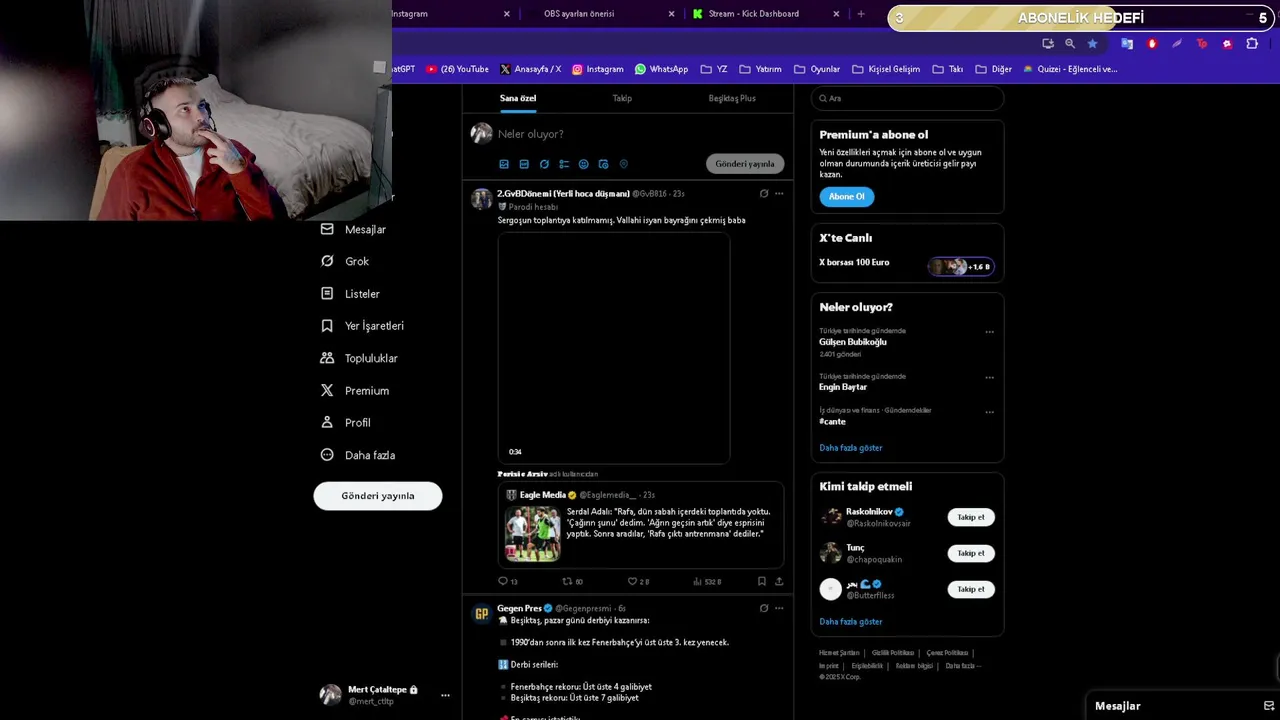This screenshot has width=1280, height=720.
Task: Bookmark the 2.GvBDönemi post
Action: (762, 581)
